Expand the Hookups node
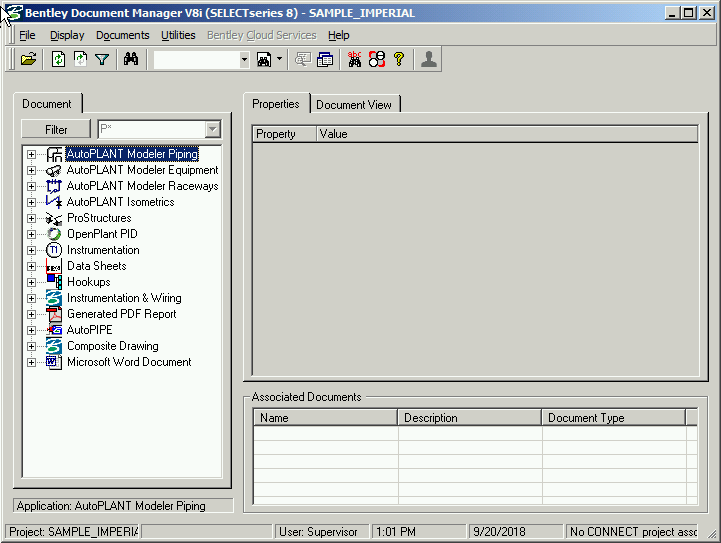Viewport: 721px width, 543px height. pos(31,282)
